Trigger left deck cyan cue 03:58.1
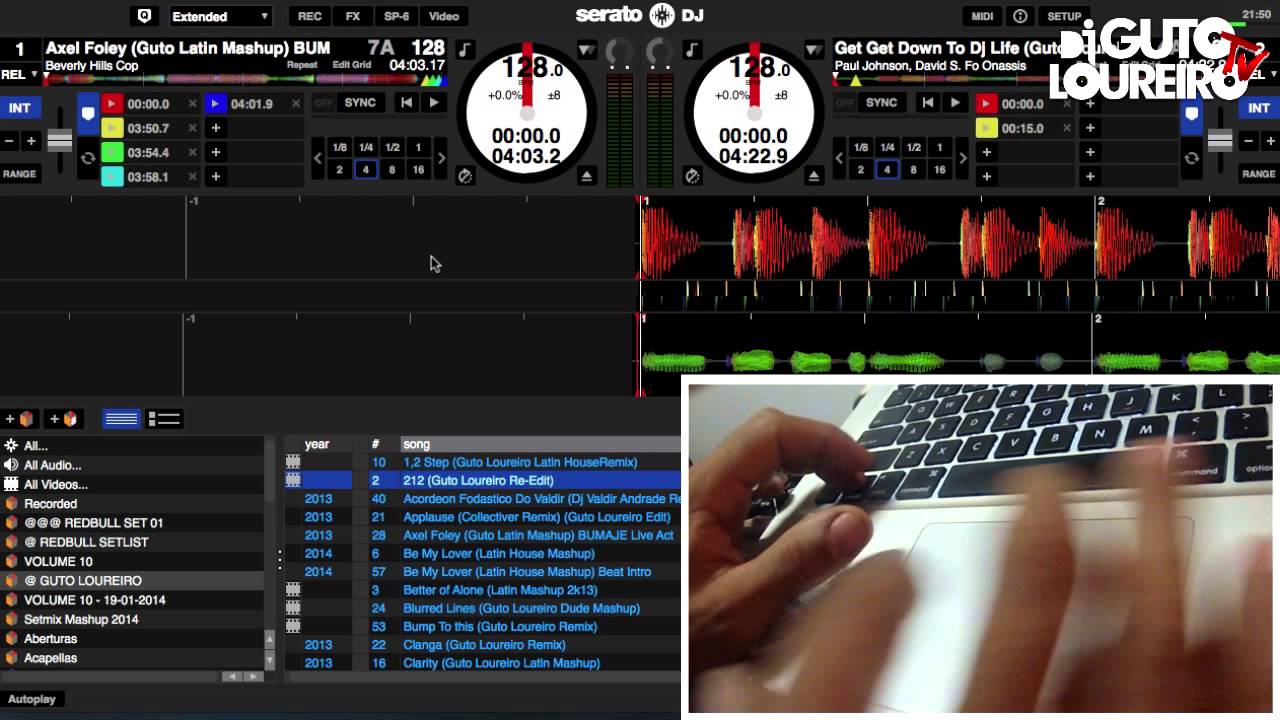The height and width of the screenshot is (720, 1280). coord(112,176)
